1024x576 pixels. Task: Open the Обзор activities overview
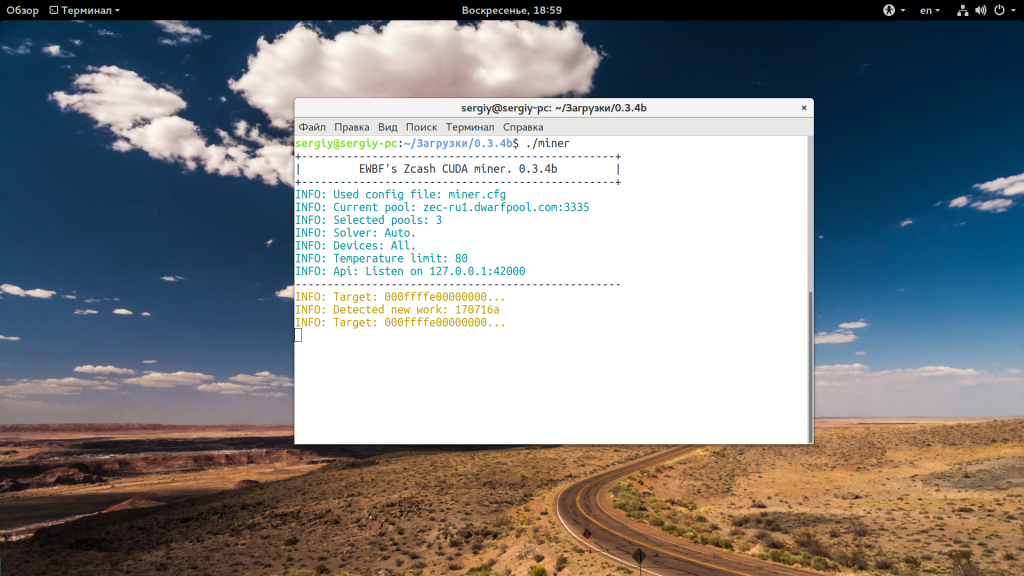[22, 10]
